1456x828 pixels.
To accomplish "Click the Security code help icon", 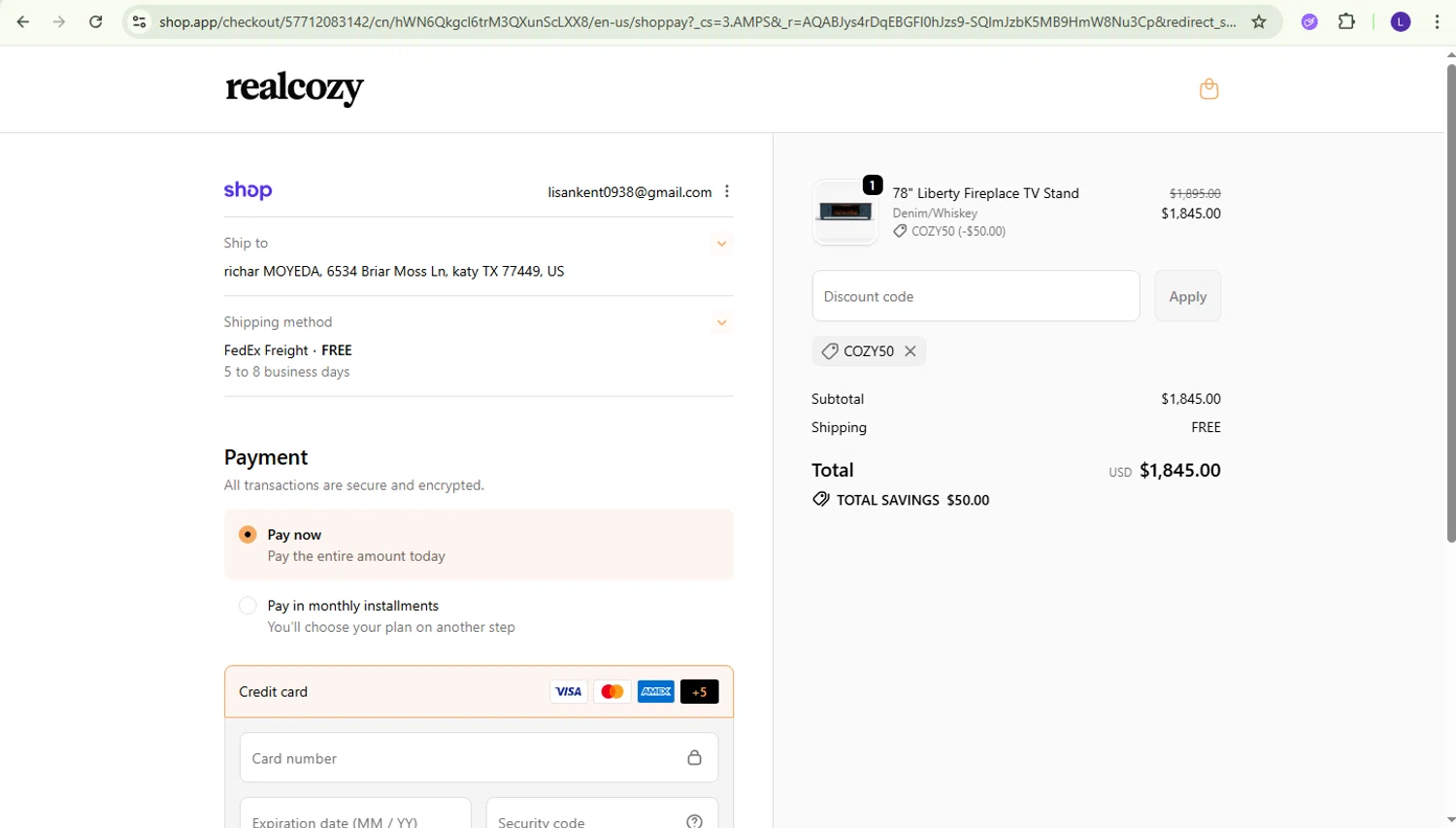I will click(694, 821).
